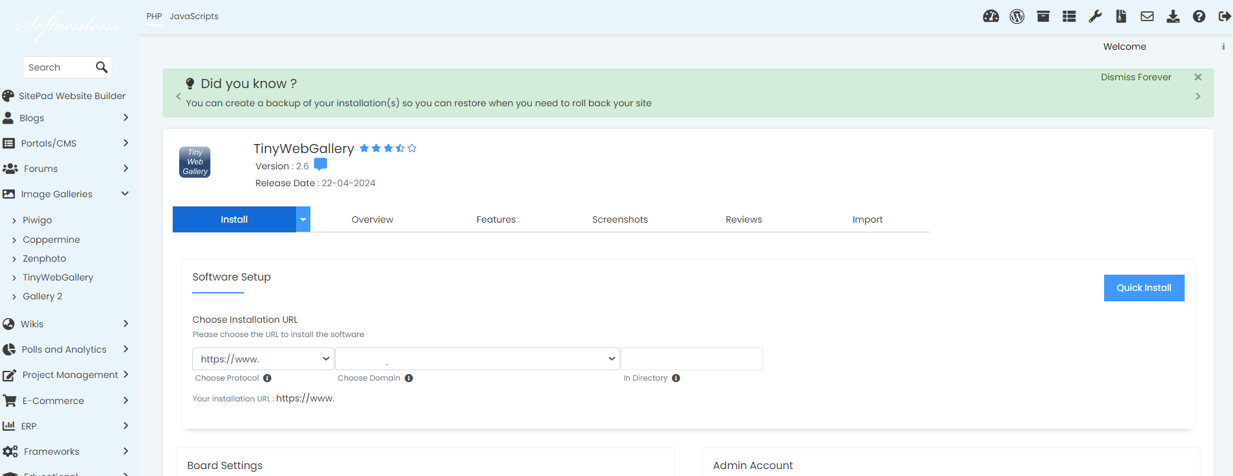
Task: Click the blue comment bubble near version
Action: click(x=320, y=165)
